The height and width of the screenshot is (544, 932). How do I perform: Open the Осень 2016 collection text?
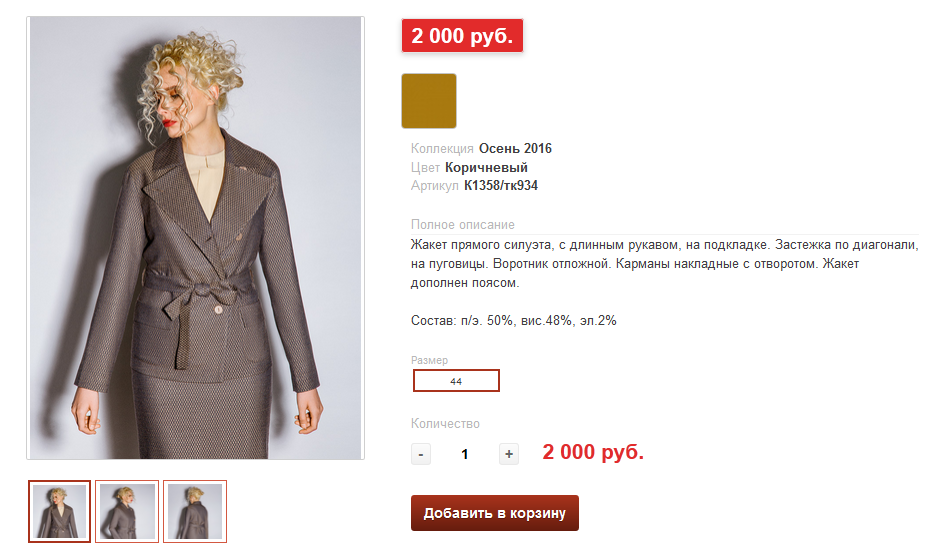pos(515,149)
